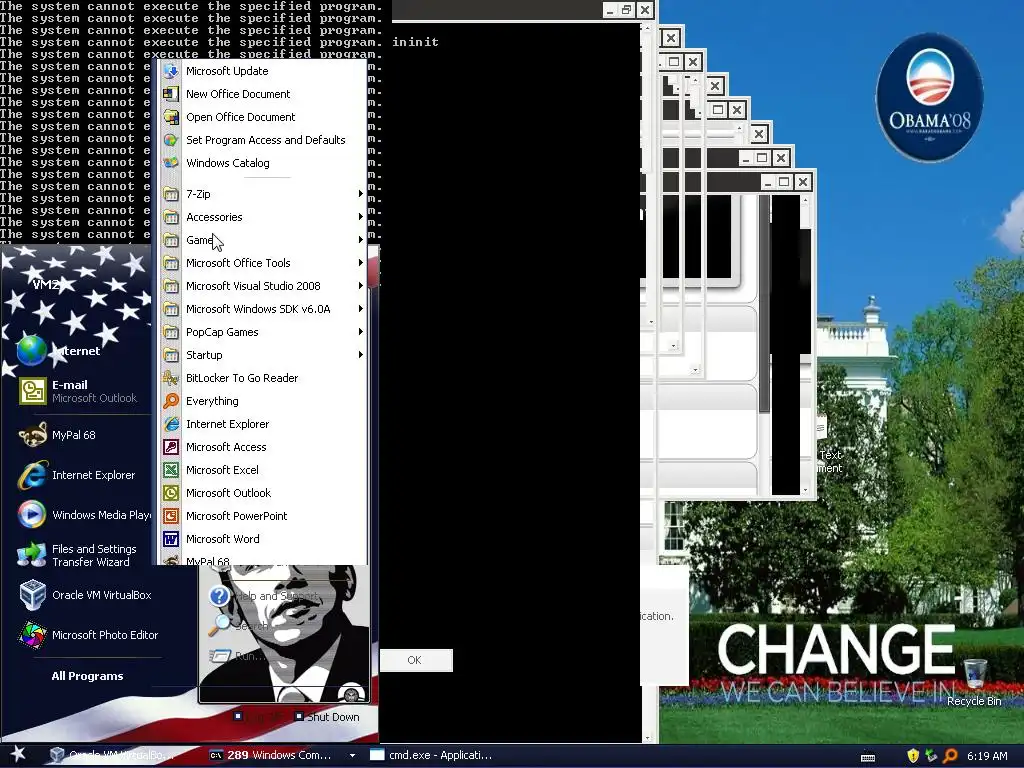Expand Microsoft Windows SDK v6.0A arrow
Viewport: 1024px width, 768px height.
click(x=360, y=309)
